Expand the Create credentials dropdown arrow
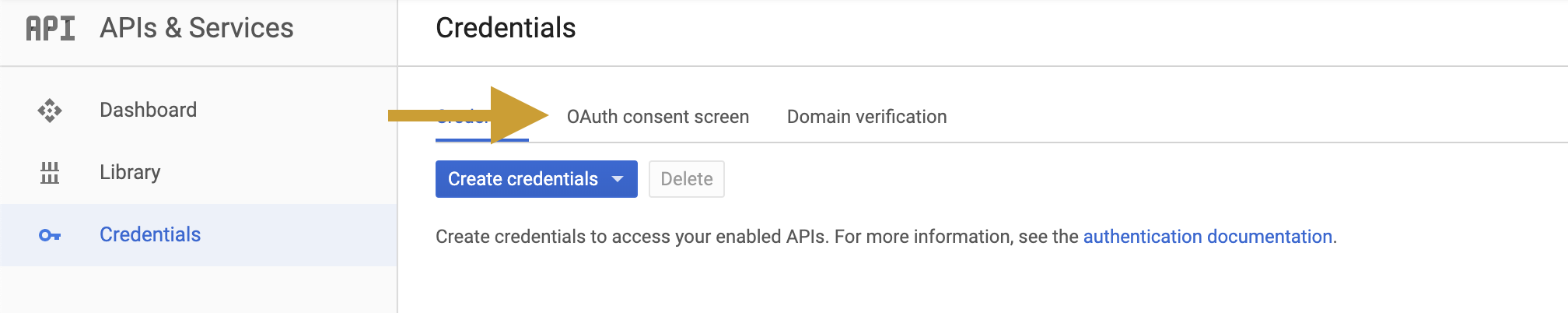This screenshot has width=1568, height=313. [618, 179]
